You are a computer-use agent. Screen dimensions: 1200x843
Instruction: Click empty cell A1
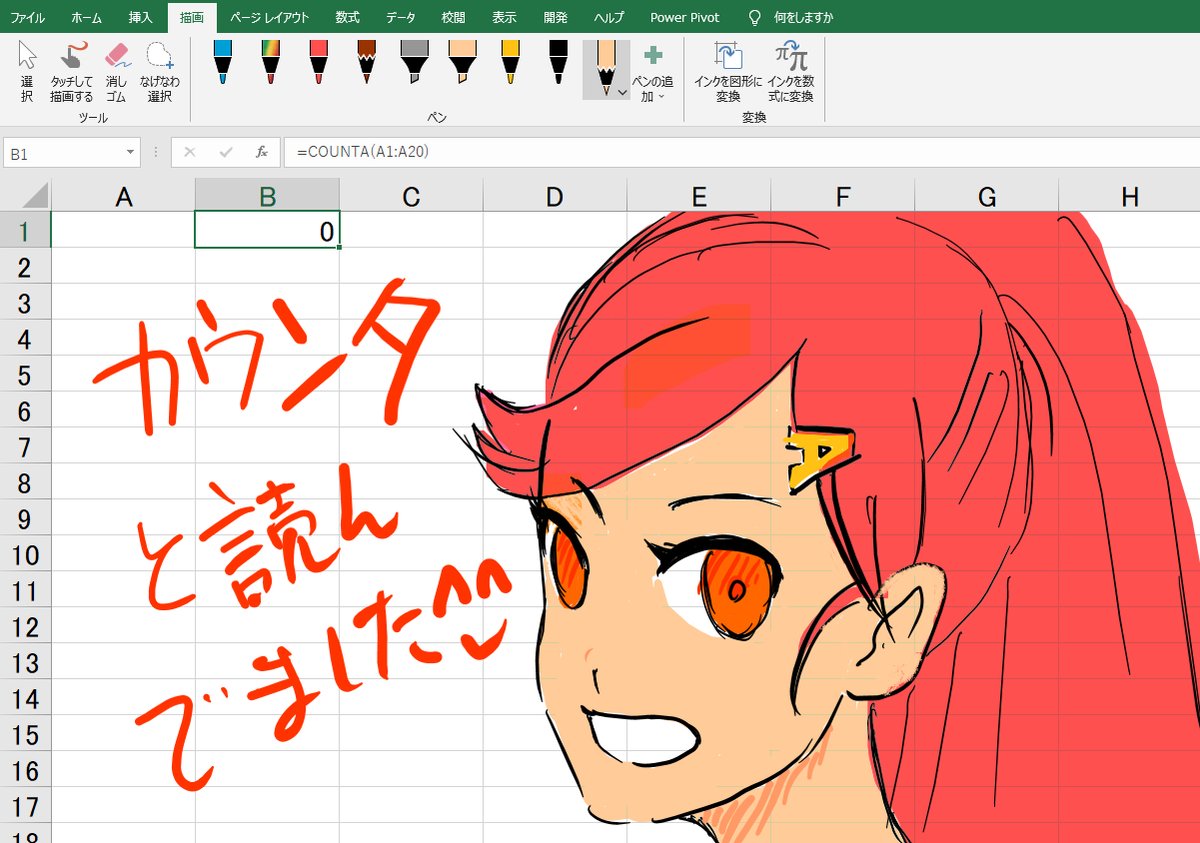(x=123, y=230)
